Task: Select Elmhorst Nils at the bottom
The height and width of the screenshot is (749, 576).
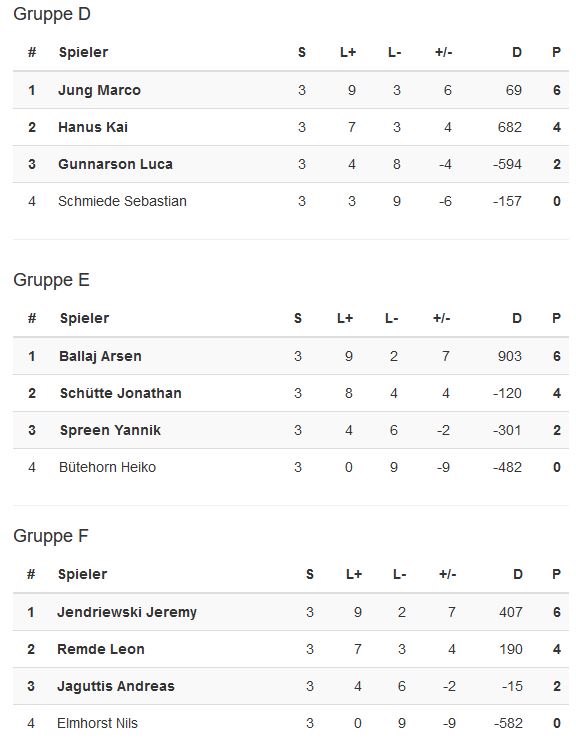Action: [97, 723]
